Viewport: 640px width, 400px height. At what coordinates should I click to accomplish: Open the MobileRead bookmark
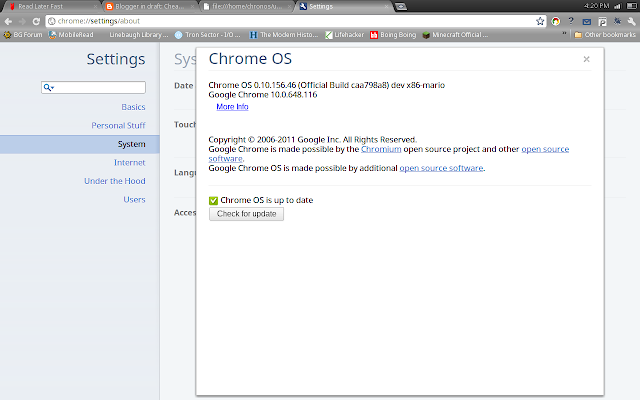[x=71, y=35]
